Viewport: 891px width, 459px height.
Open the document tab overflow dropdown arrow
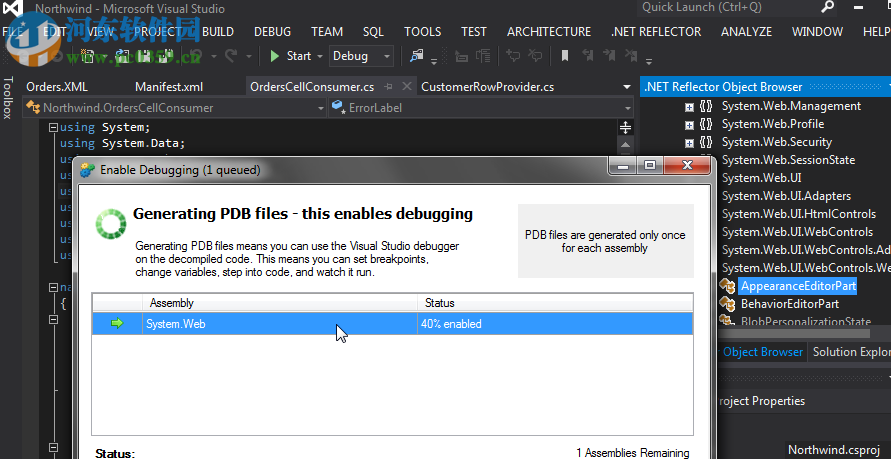point(627,87)
